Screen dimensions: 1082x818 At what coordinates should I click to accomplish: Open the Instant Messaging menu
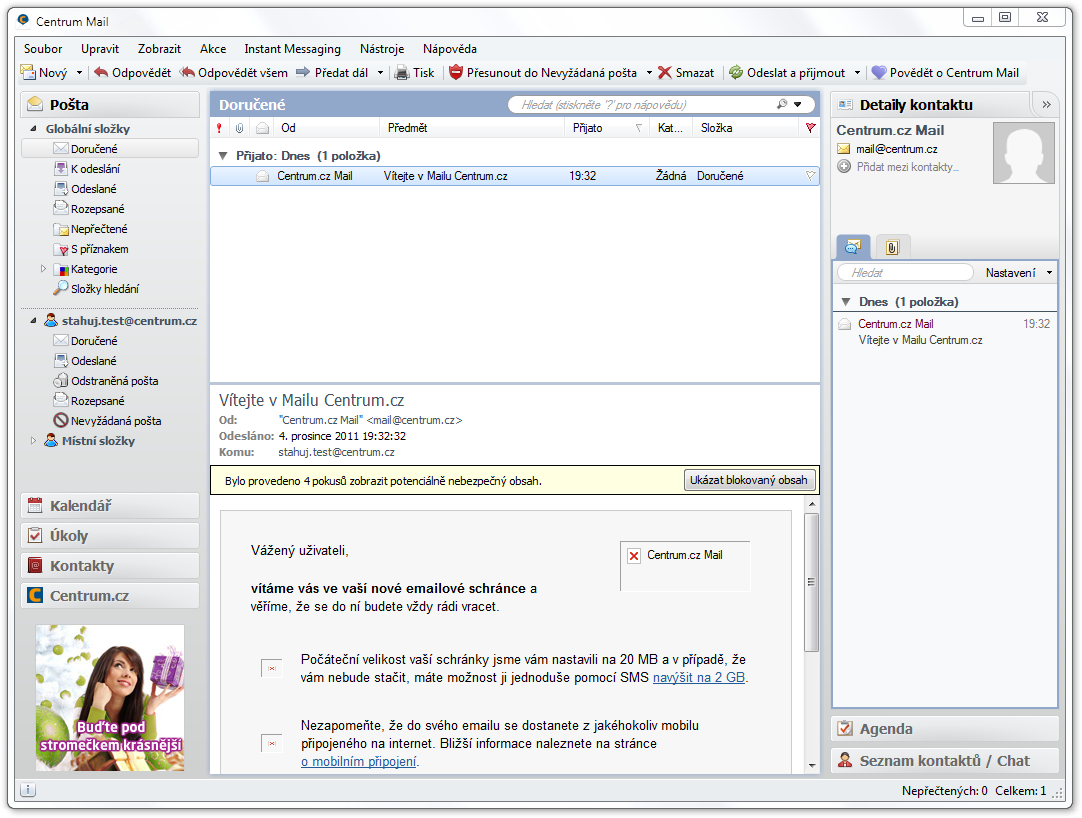click(293, 49)
